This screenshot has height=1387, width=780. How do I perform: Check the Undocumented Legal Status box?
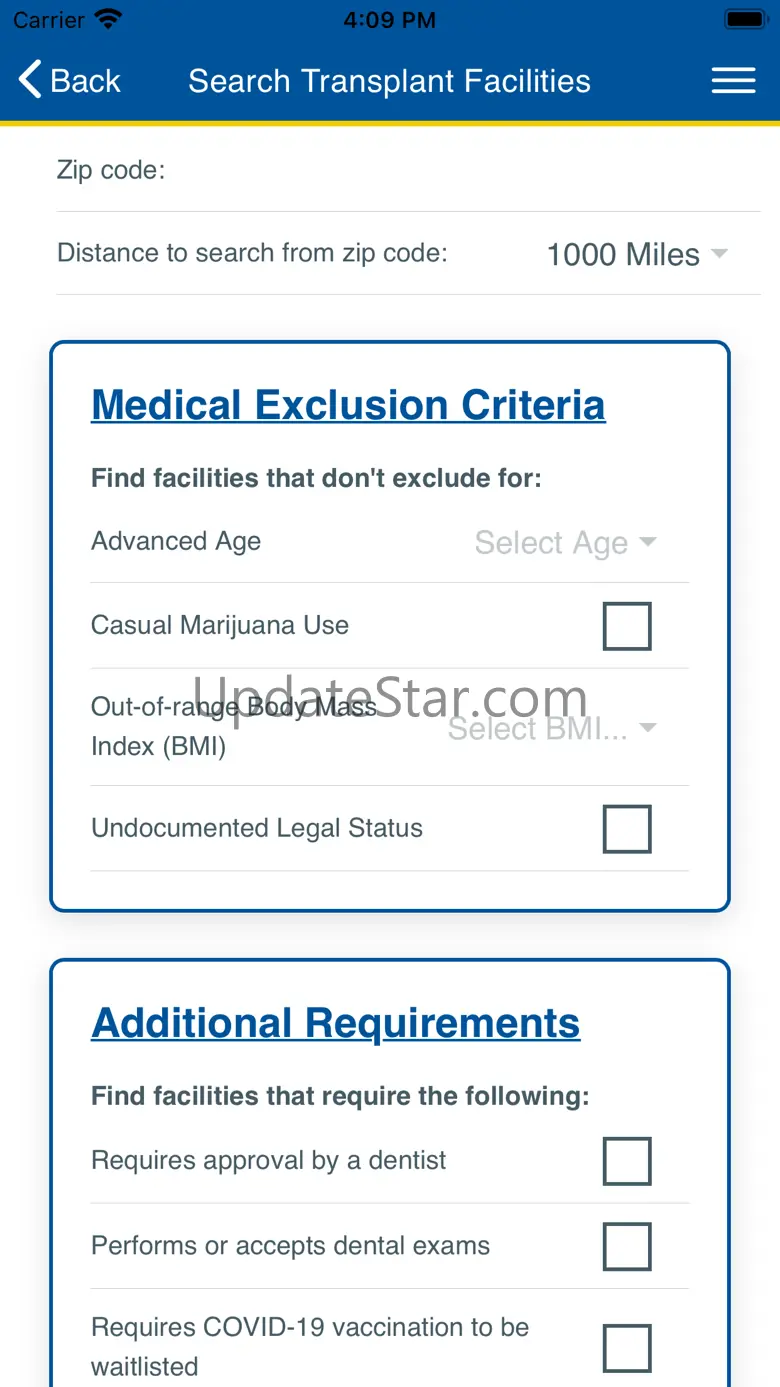click(x=627, y=829)
